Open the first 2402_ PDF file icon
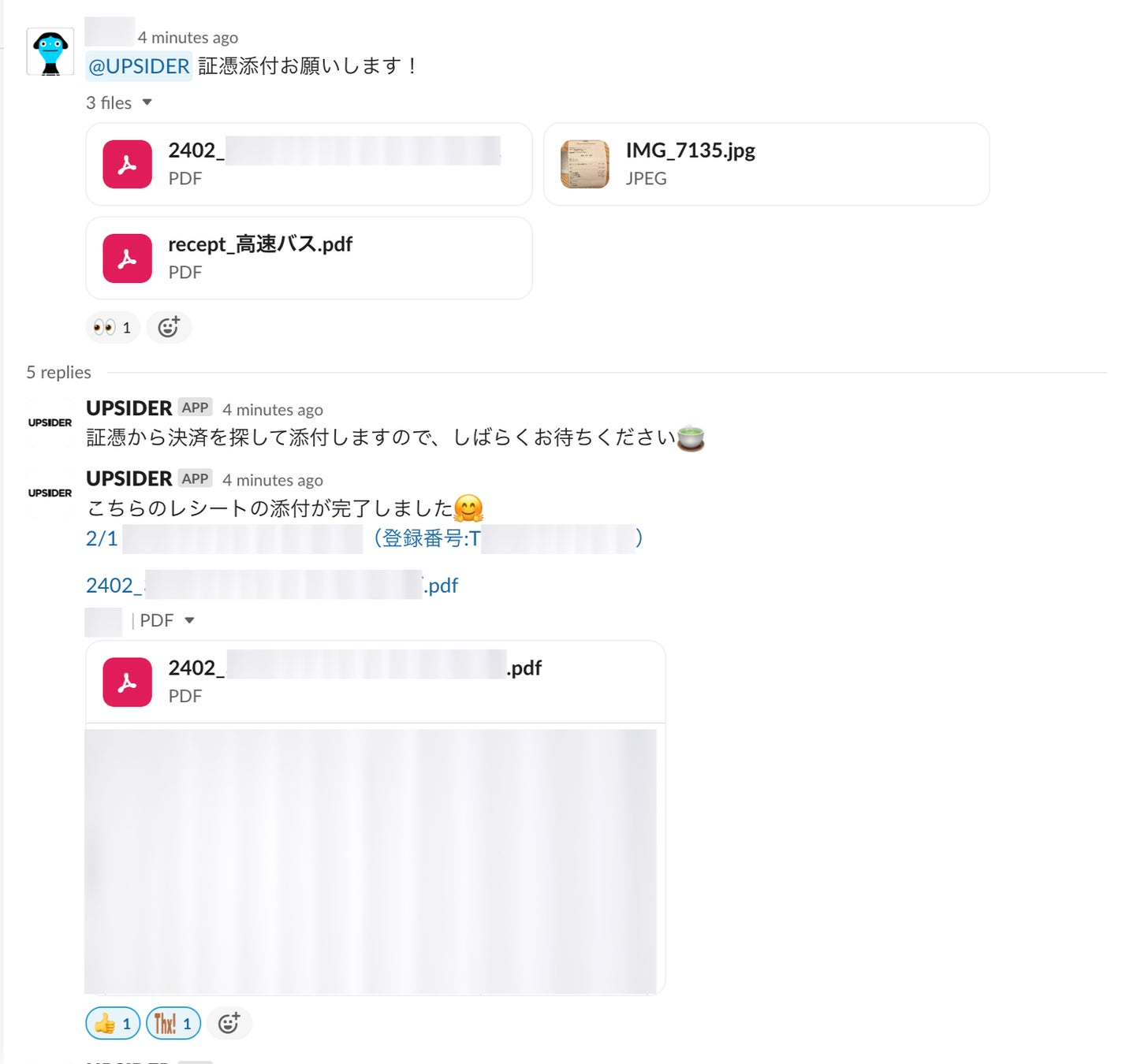 pyautogui.click(x=127, y=164)
